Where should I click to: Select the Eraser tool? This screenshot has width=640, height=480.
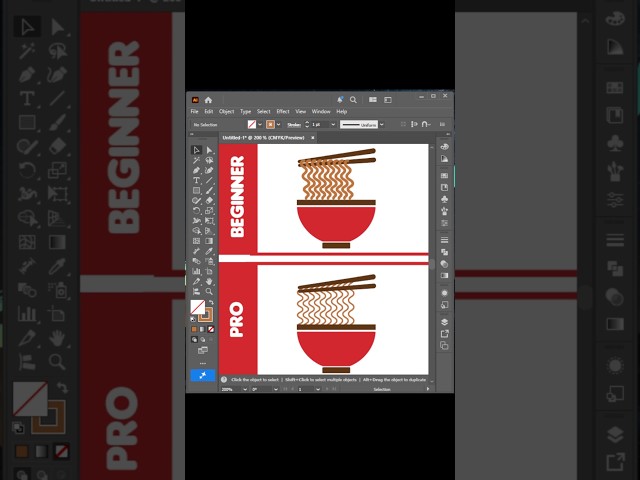(209, 200)
